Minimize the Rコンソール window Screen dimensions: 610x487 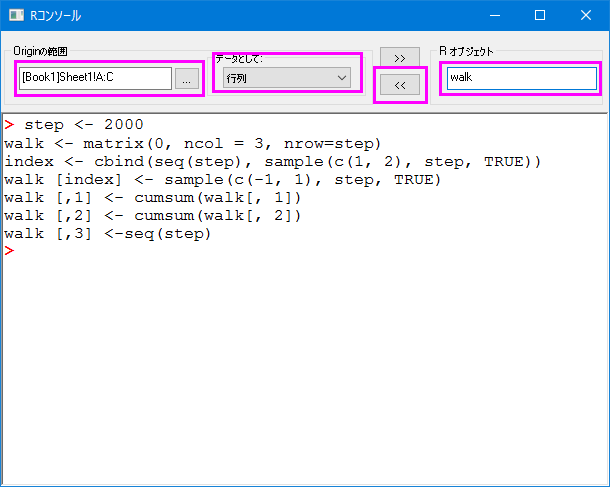tap(495, 16)
